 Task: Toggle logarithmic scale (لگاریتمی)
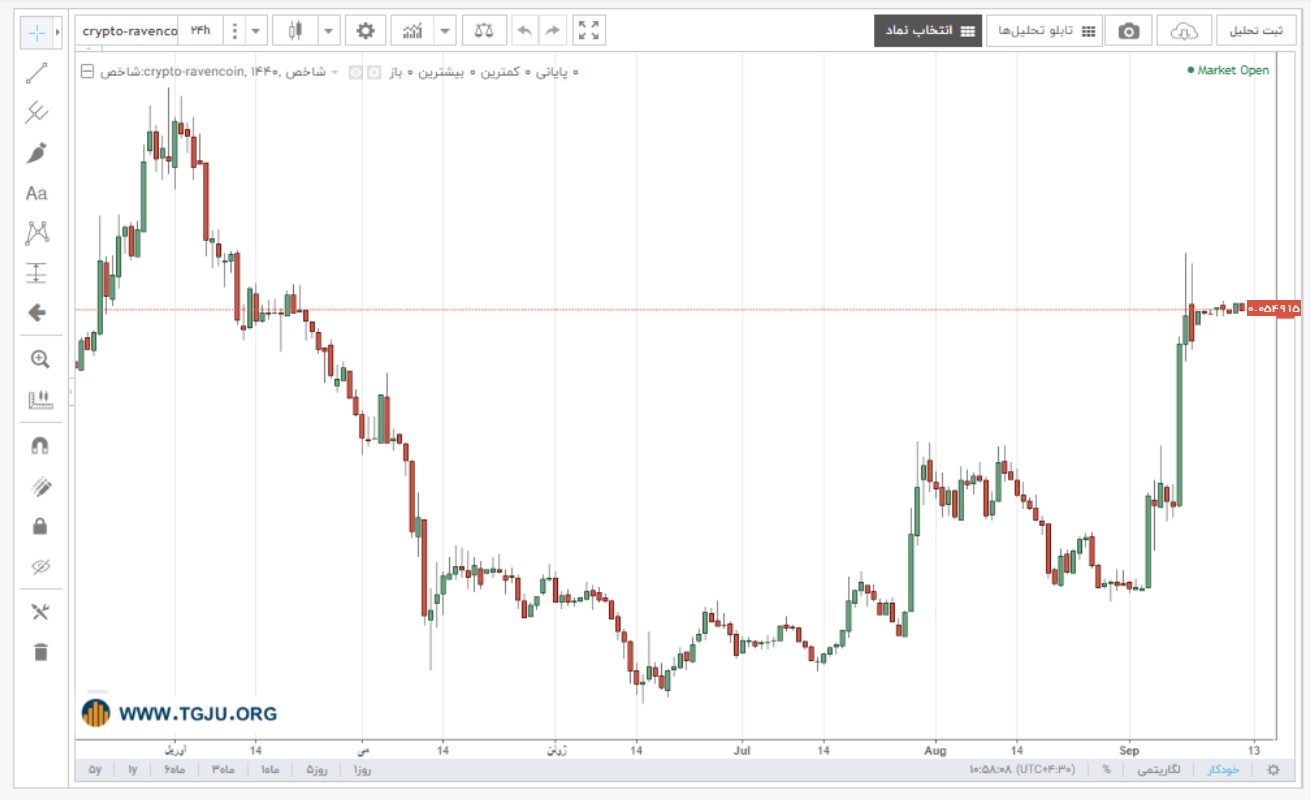(x=1159, y=770)
